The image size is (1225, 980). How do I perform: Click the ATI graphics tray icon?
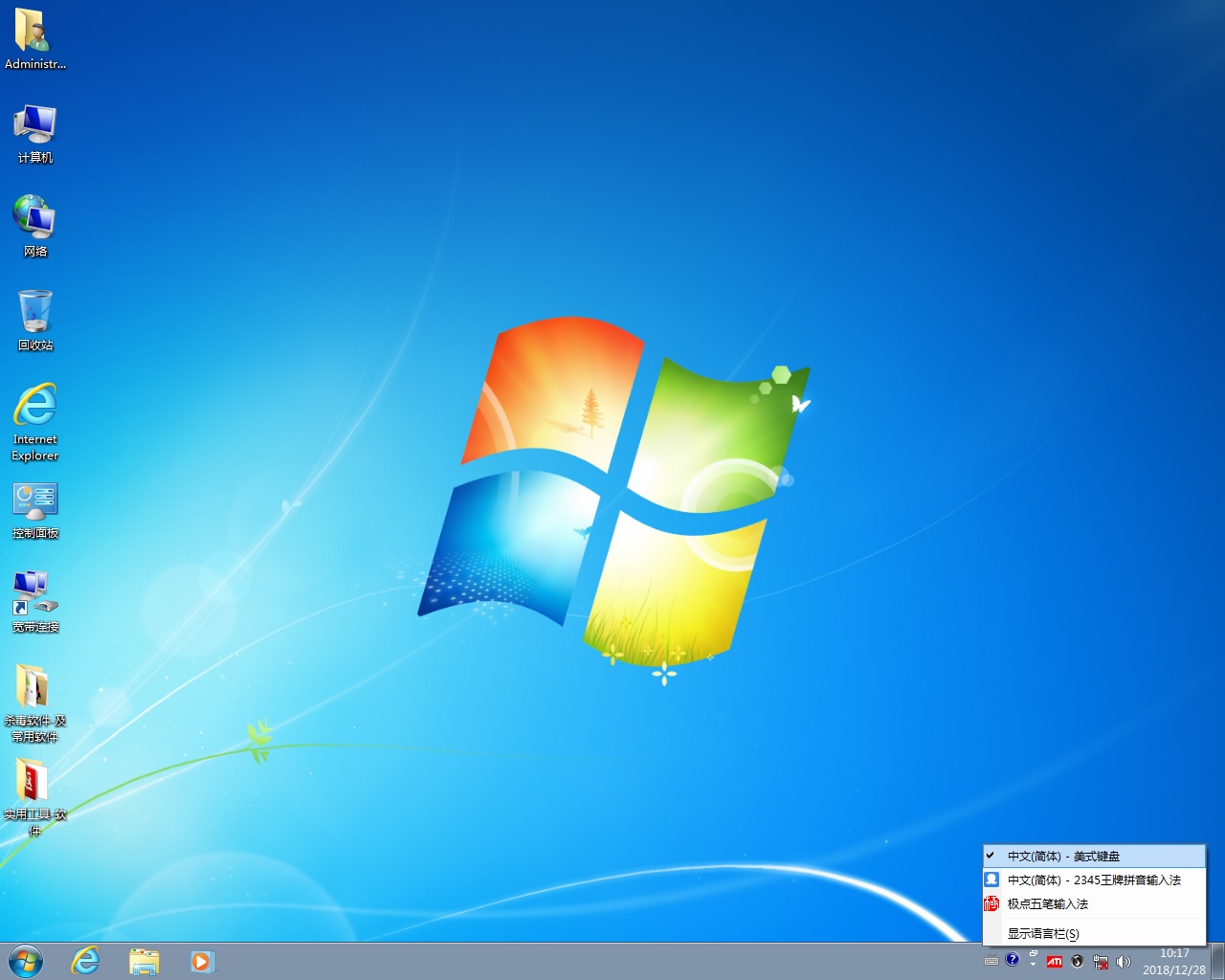[1054, 961]
